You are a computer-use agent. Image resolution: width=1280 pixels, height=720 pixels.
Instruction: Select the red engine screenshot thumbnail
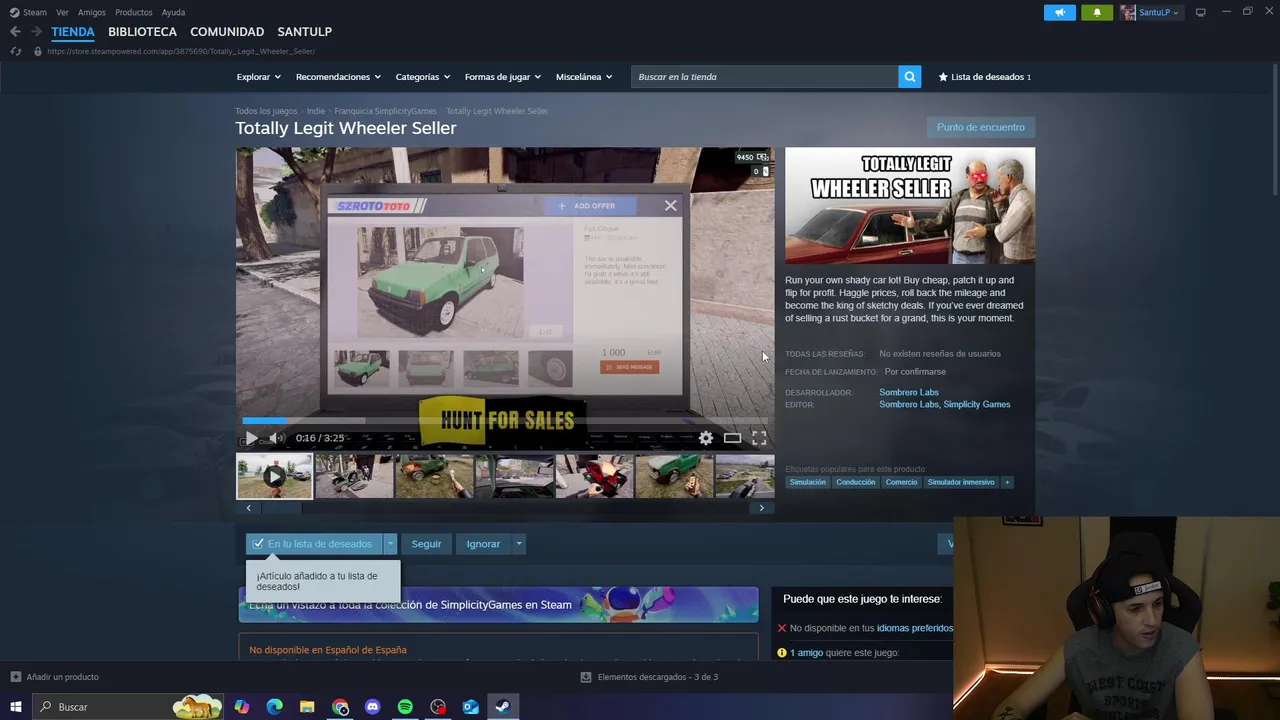(594, 477)
